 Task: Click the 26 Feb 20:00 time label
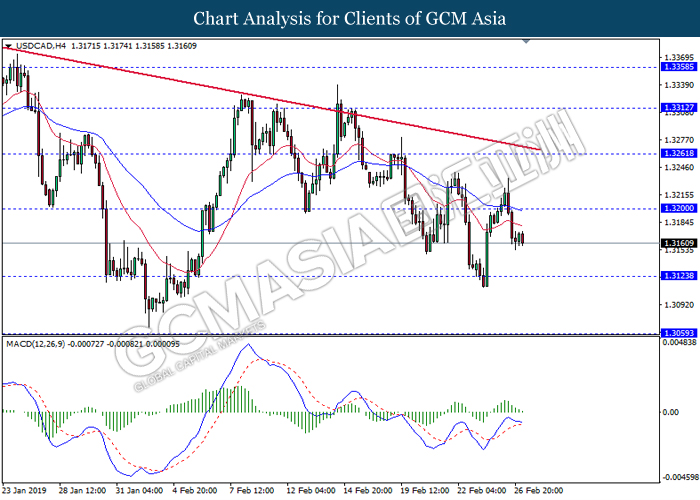click(539, 491)
